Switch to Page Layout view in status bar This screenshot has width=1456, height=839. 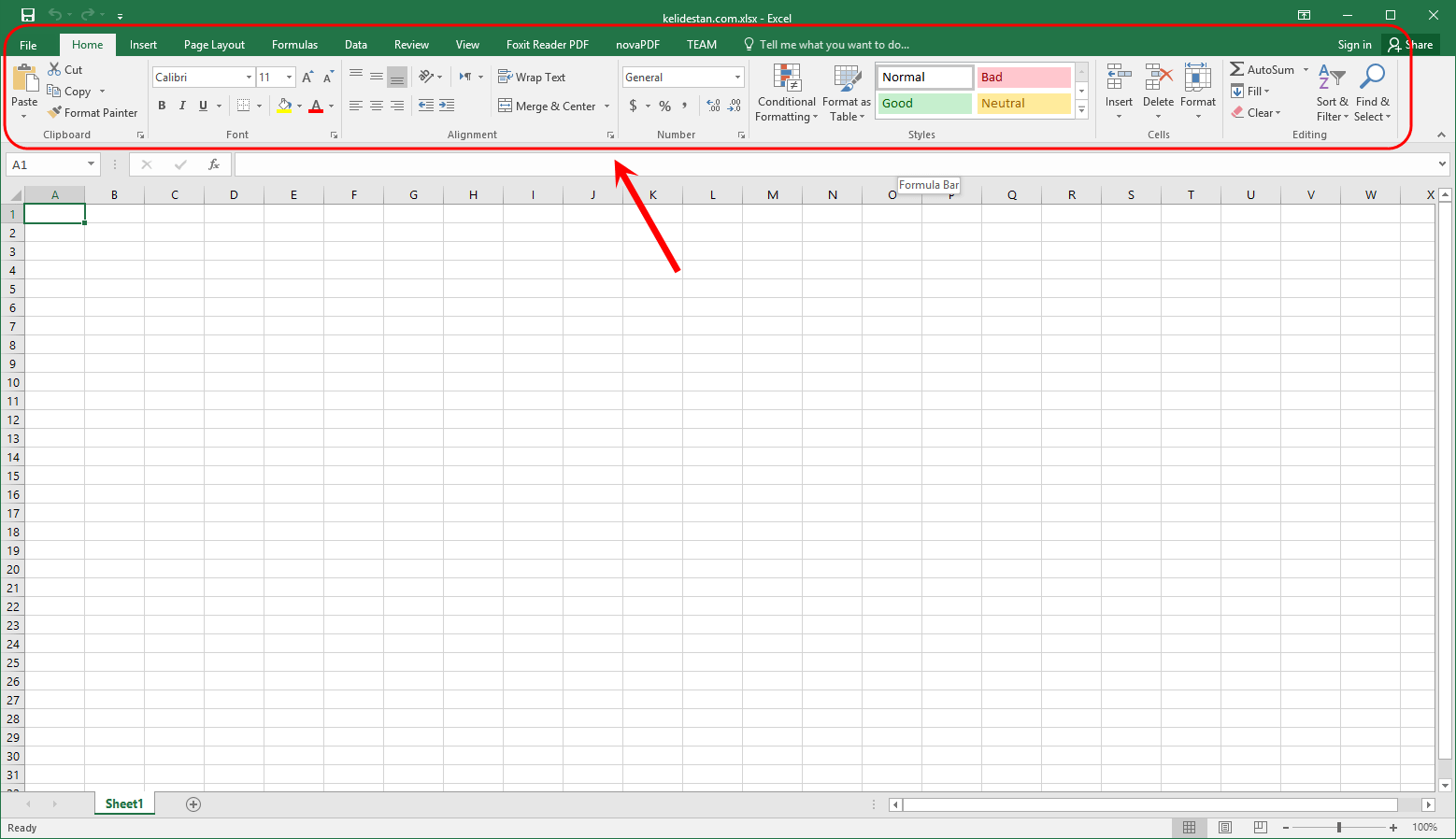[x=1225, y=828]
